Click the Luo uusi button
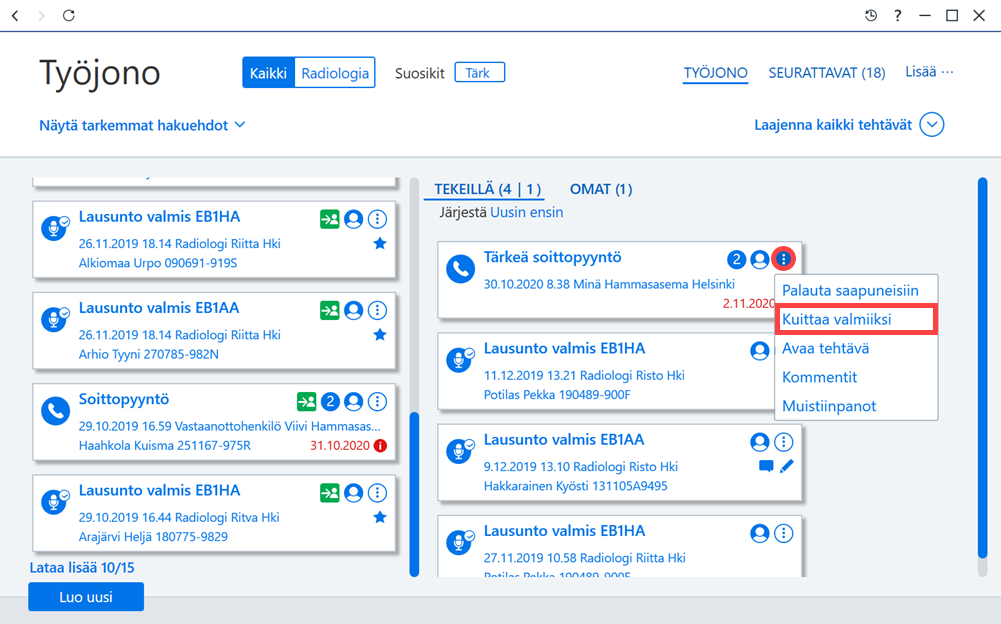The height and width of the screenshot is (624, 1001). tap(86, 597)
